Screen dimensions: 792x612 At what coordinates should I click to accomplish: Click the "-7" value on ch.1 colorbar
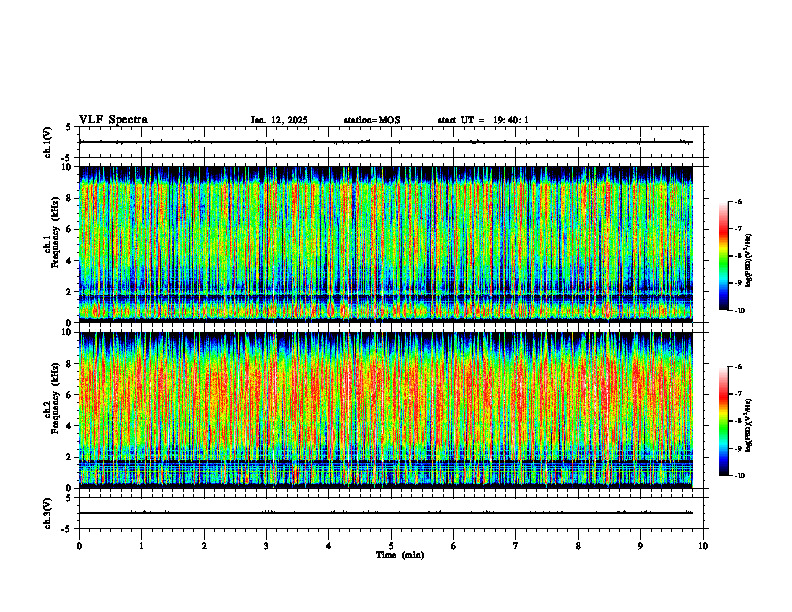click(x=738, y=229)
